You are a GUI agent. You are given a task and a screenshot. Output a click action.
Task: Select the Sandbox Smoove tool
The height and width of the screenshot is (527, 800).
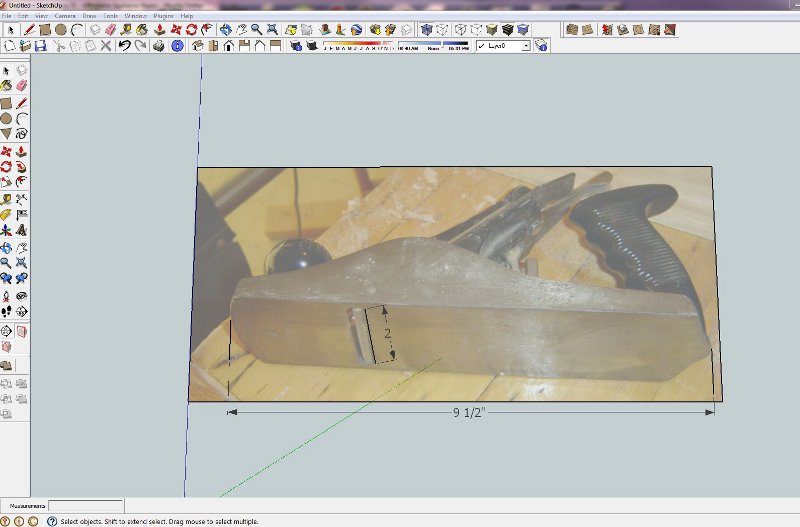[607, 30]
